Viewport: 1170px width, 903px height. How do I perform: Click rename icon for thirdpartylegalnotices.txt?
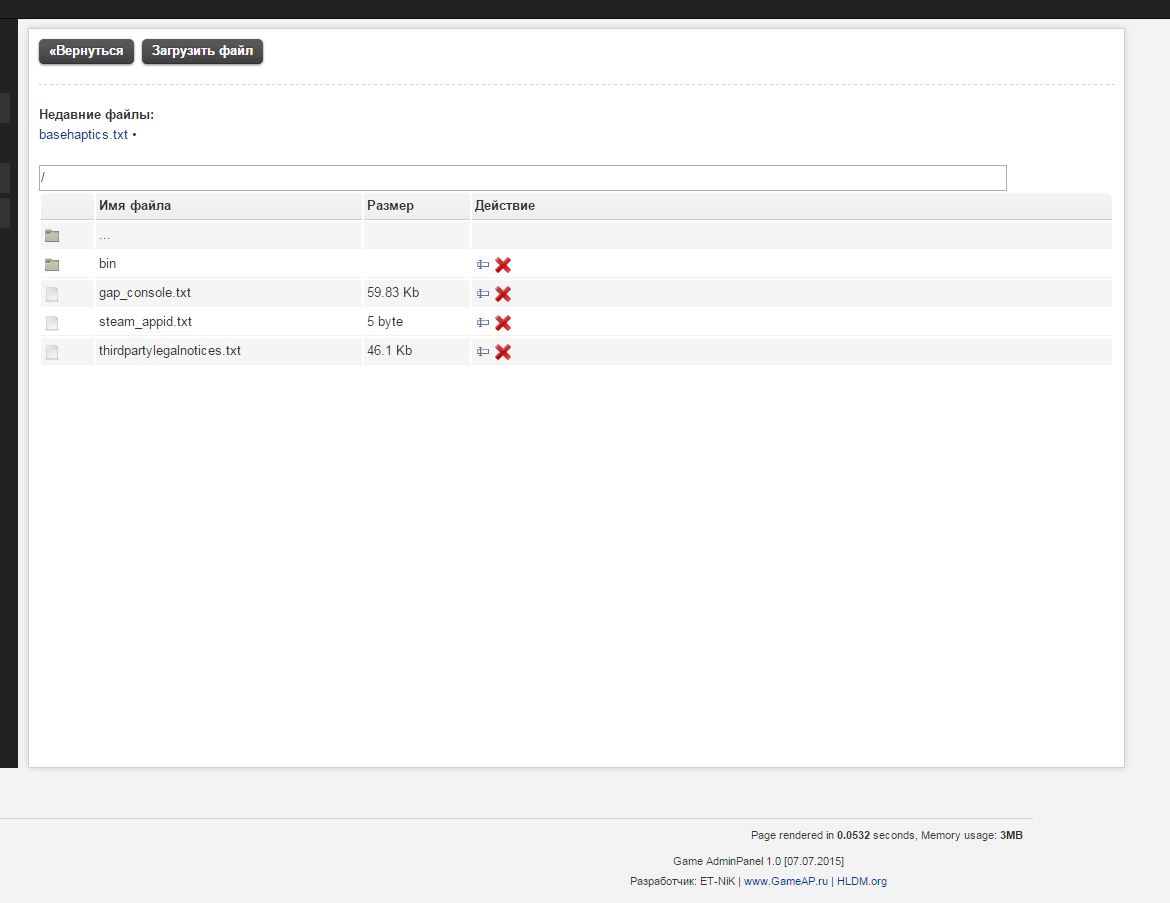click(x=483, y=352)
